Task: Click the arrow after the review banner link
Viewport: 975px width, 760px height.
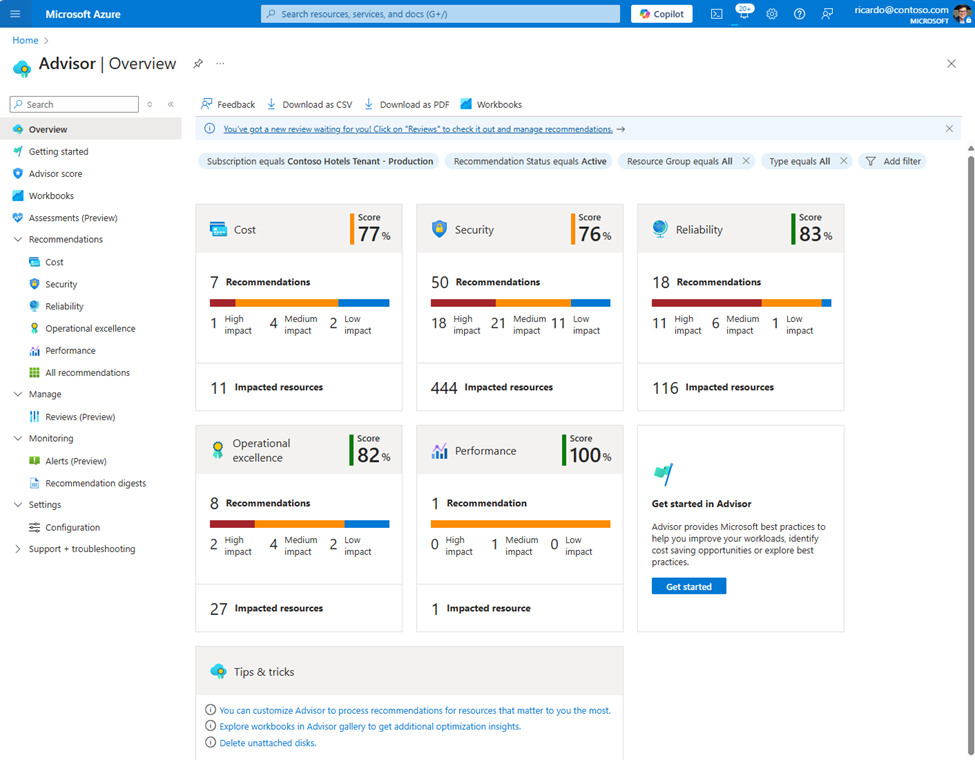Action: coord(621,129)
